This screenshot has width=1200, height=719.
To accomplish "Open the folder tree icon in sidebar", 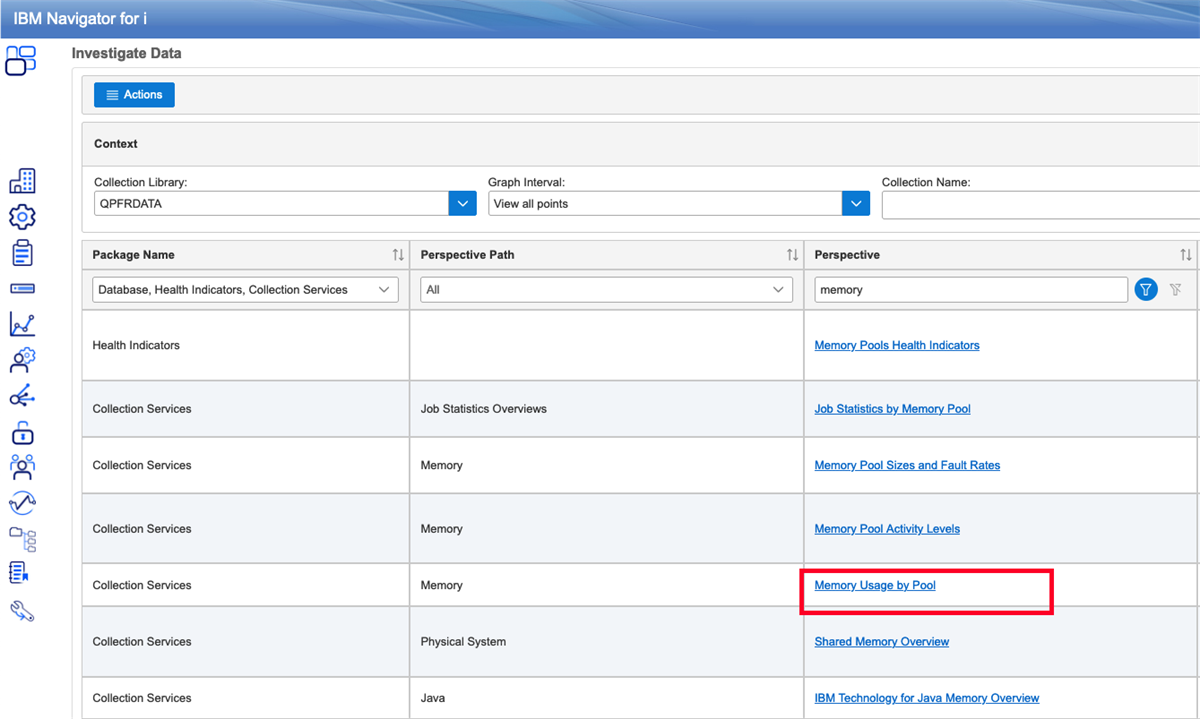I will coord(22,539).
